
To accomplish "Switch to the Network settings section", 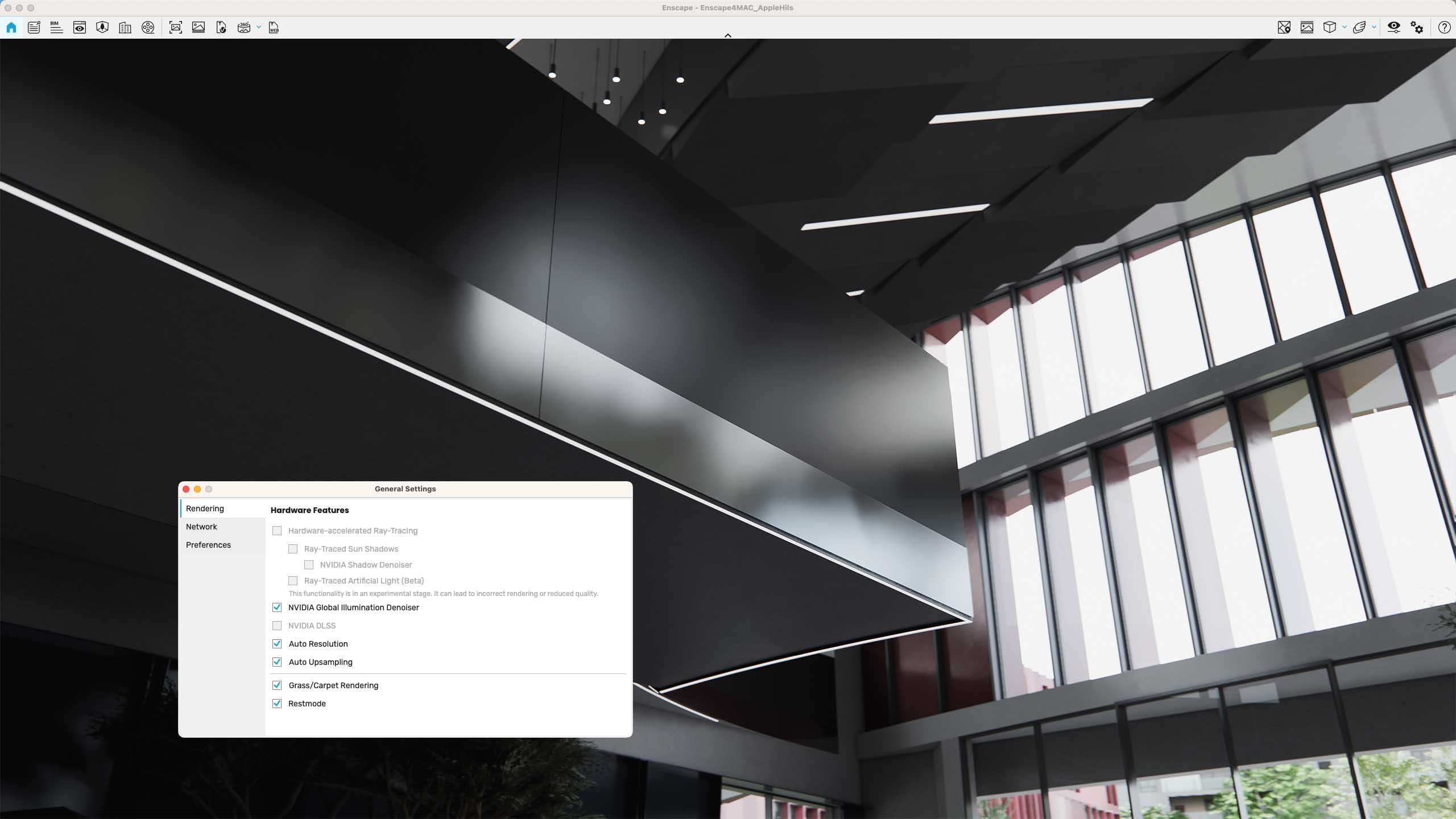I will click(x=202, y=526).
